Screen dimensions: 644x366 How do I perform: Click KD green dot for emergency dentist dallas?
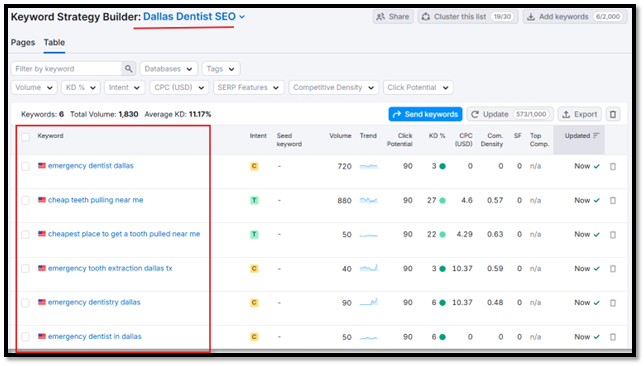click(x=442, y=166)
